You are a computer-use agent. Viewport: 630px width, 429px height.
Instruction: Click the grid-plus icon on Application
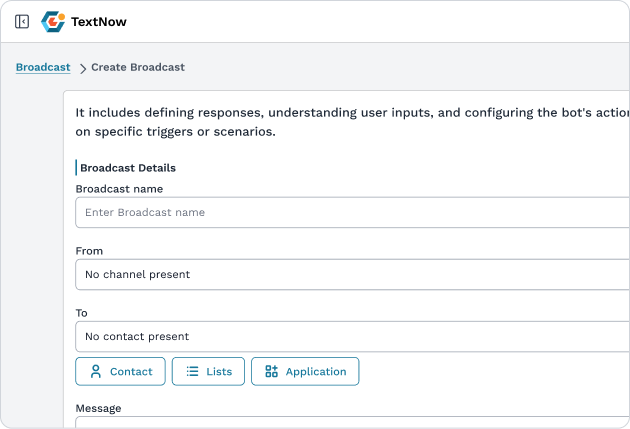[x=272, y=371]
